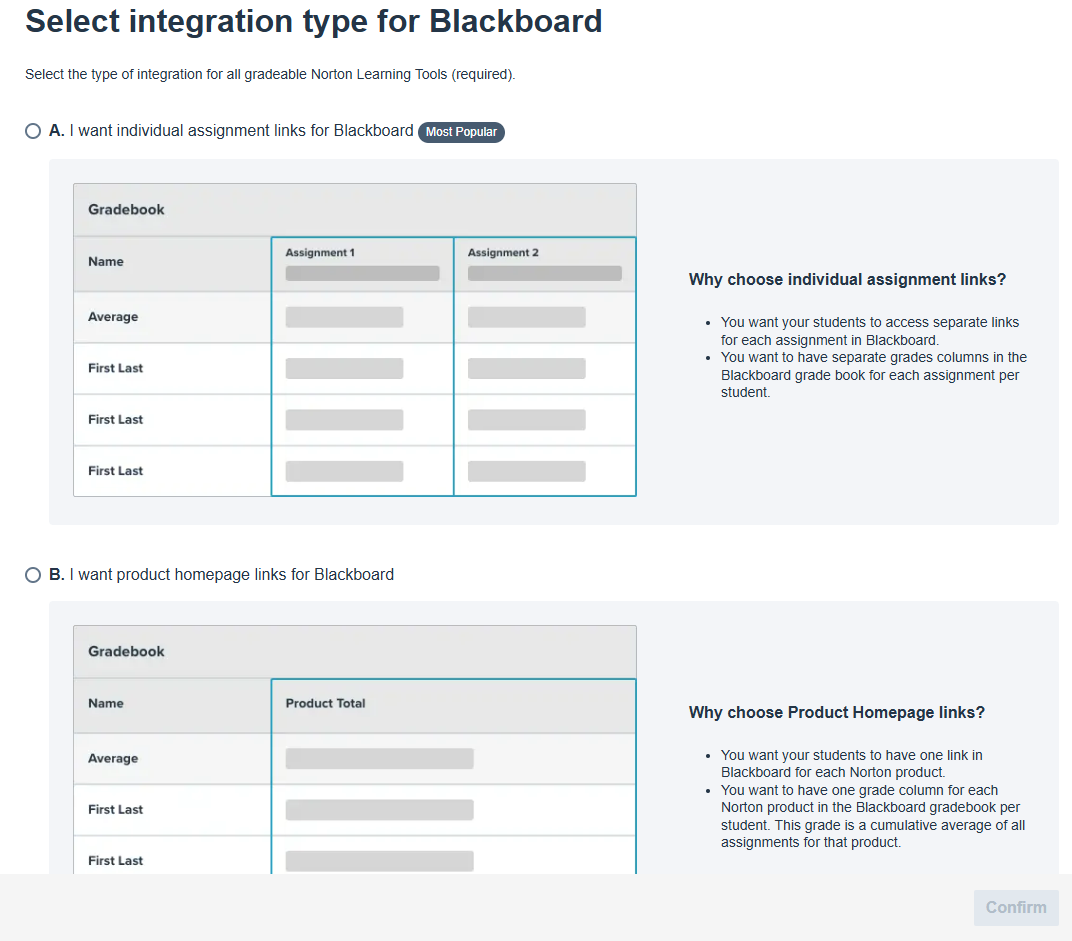1072x941 pixels.
Task: Select option A for individual assignment links
Action: 33,131
